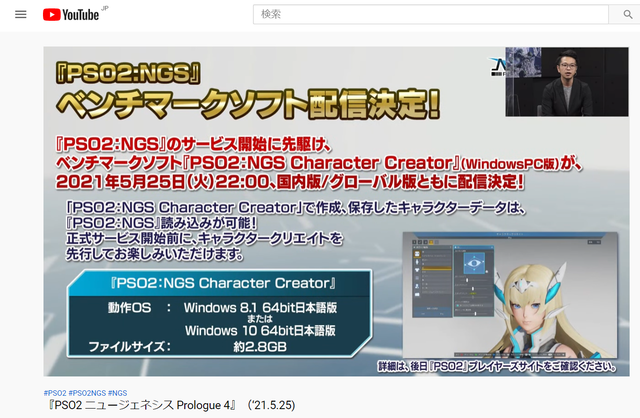Go to YouTube home via the logo
This screenshot has width=640, height=418.
pyautogui.click(x=71, y=15)
